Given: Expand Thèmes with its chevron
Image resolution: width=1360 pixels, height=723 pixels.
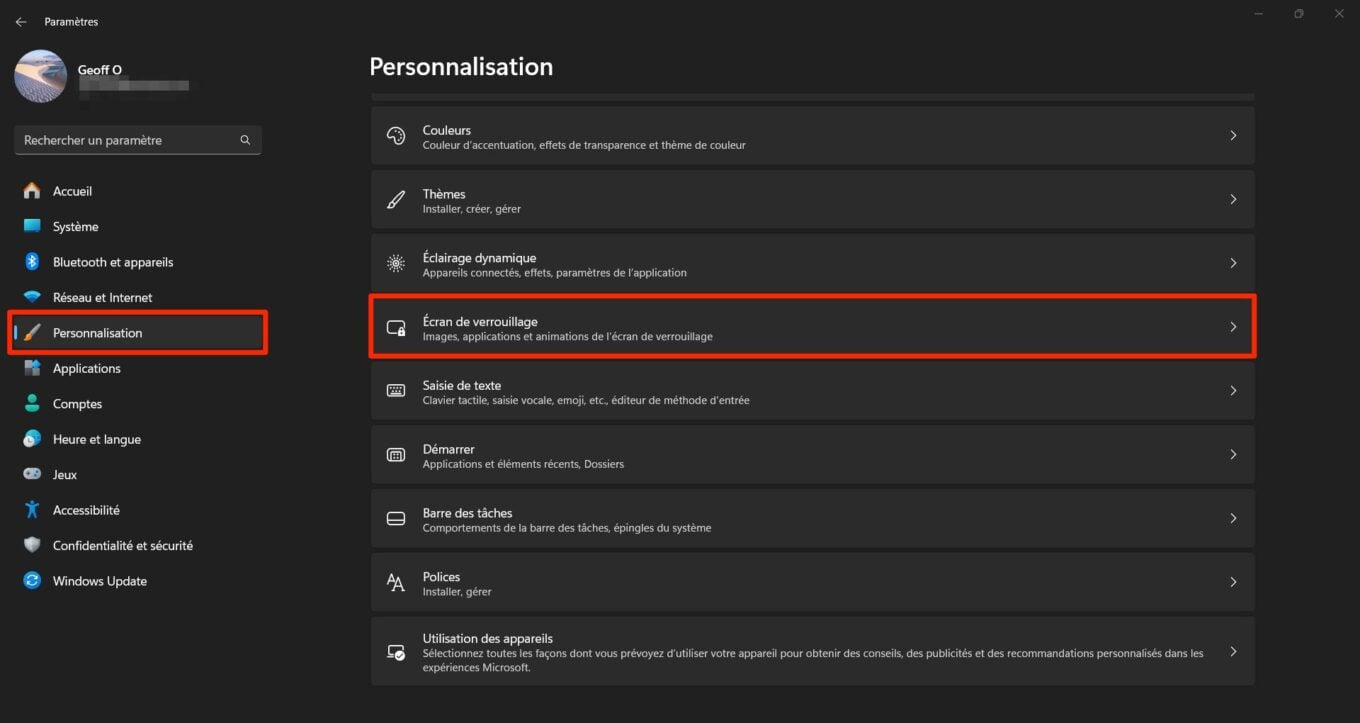Looking at the screenshot, I should (1233, 199).
